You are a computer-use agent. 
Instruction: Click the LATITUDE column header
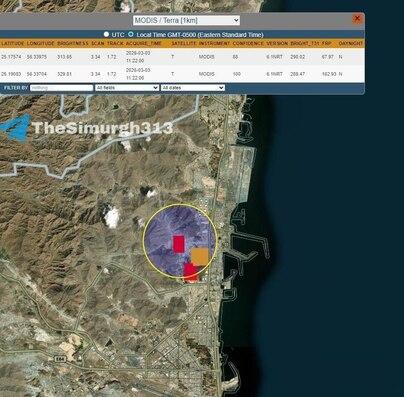coord(13,43)
